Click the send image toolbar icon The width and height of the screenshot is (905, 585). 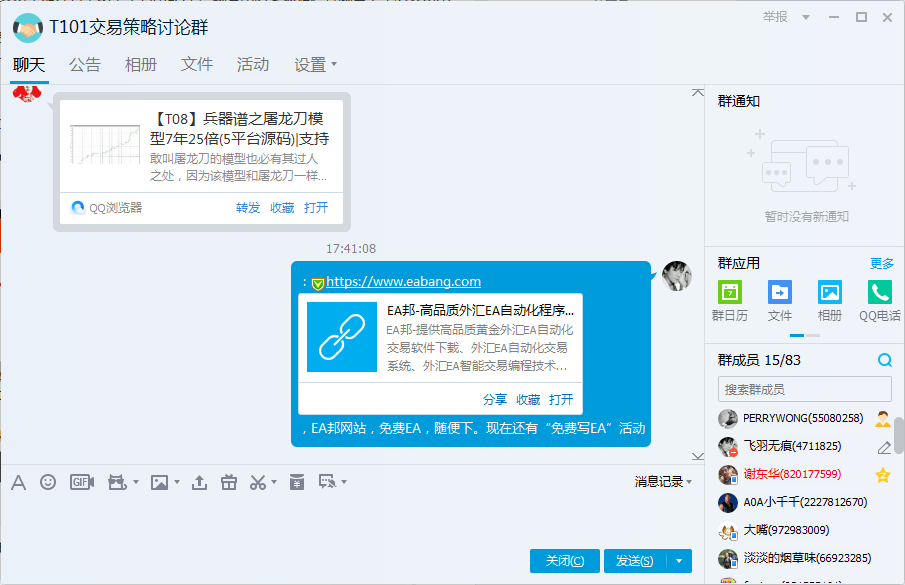159,482
